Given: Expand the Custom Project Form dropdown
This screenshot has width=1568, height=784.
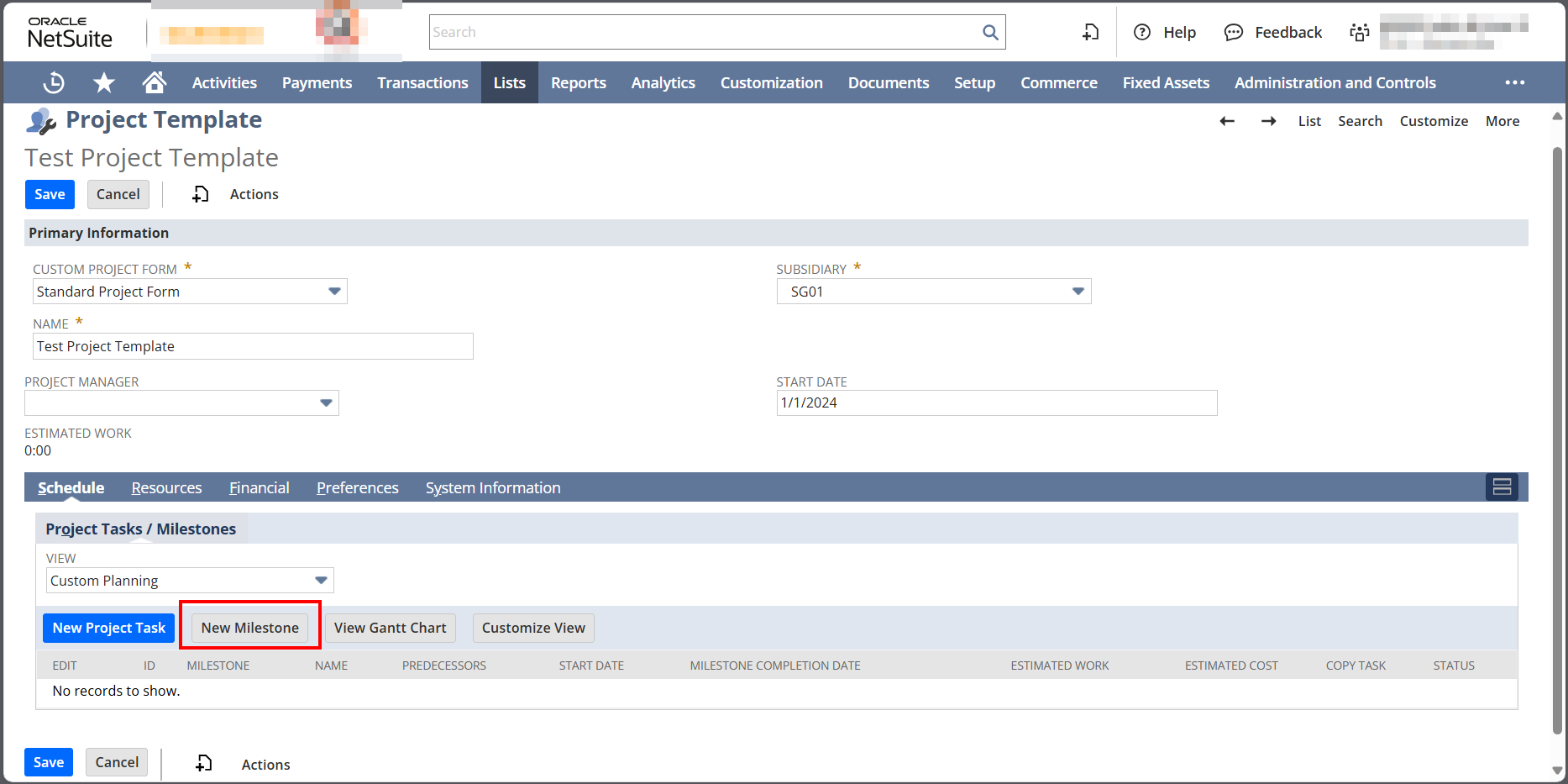Looking at the screenshot, I should coord(334,292).
